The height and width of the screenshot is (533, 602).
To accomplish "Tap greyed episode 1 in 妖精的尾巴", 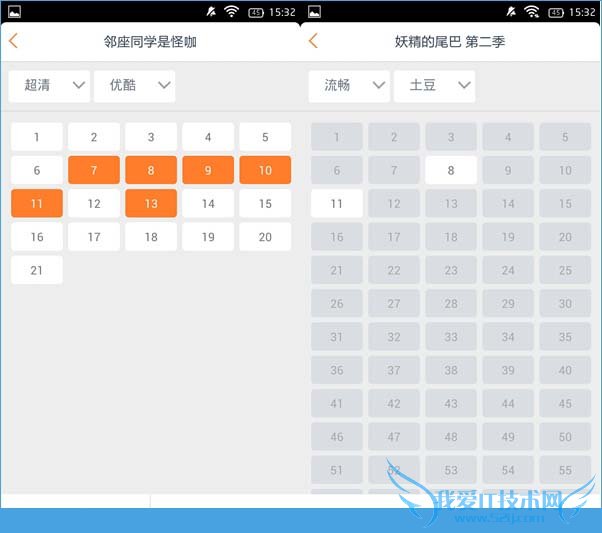I will coord(337,137).
